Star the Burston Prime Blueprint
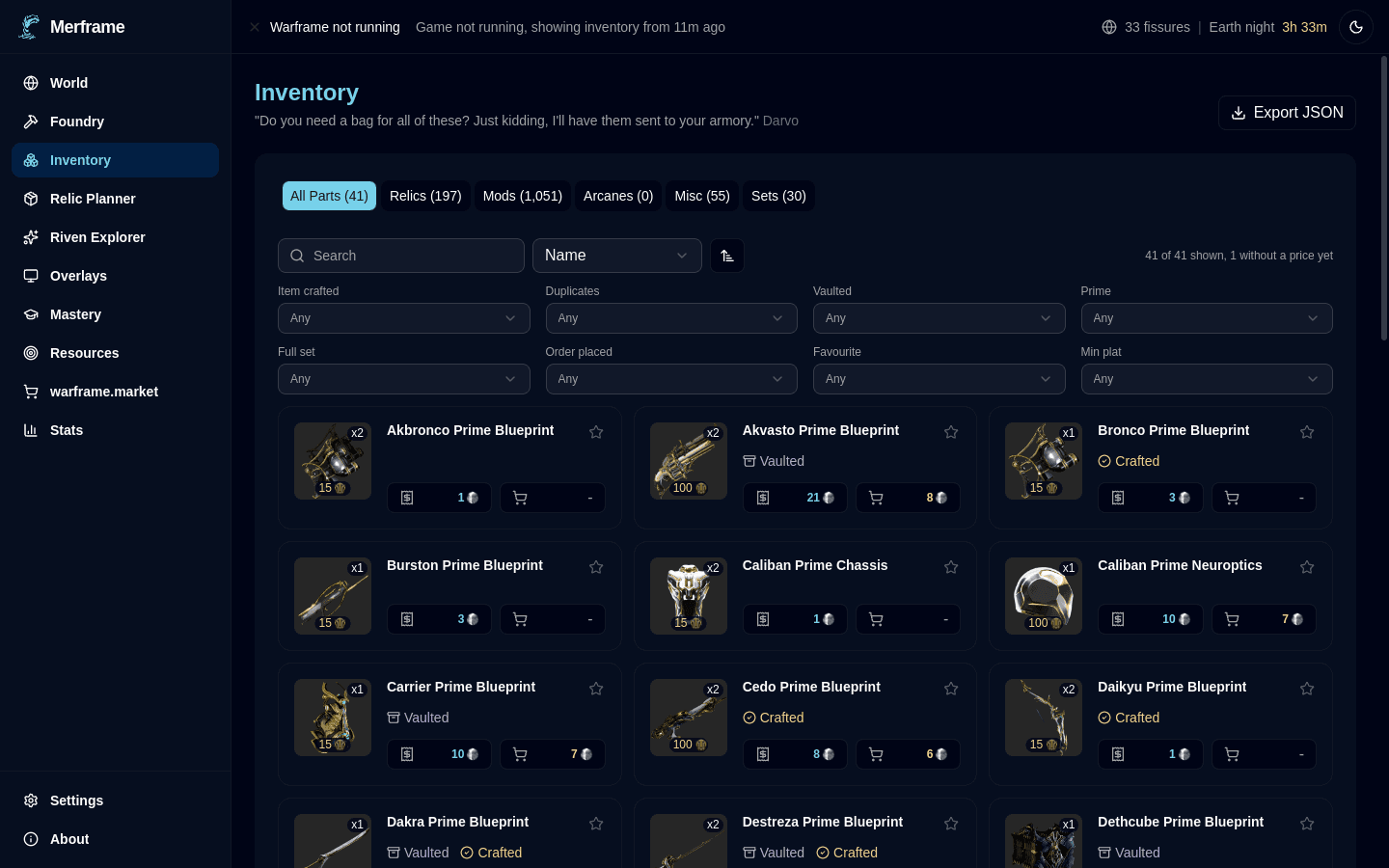The image size is (1389, 868). 596,567
